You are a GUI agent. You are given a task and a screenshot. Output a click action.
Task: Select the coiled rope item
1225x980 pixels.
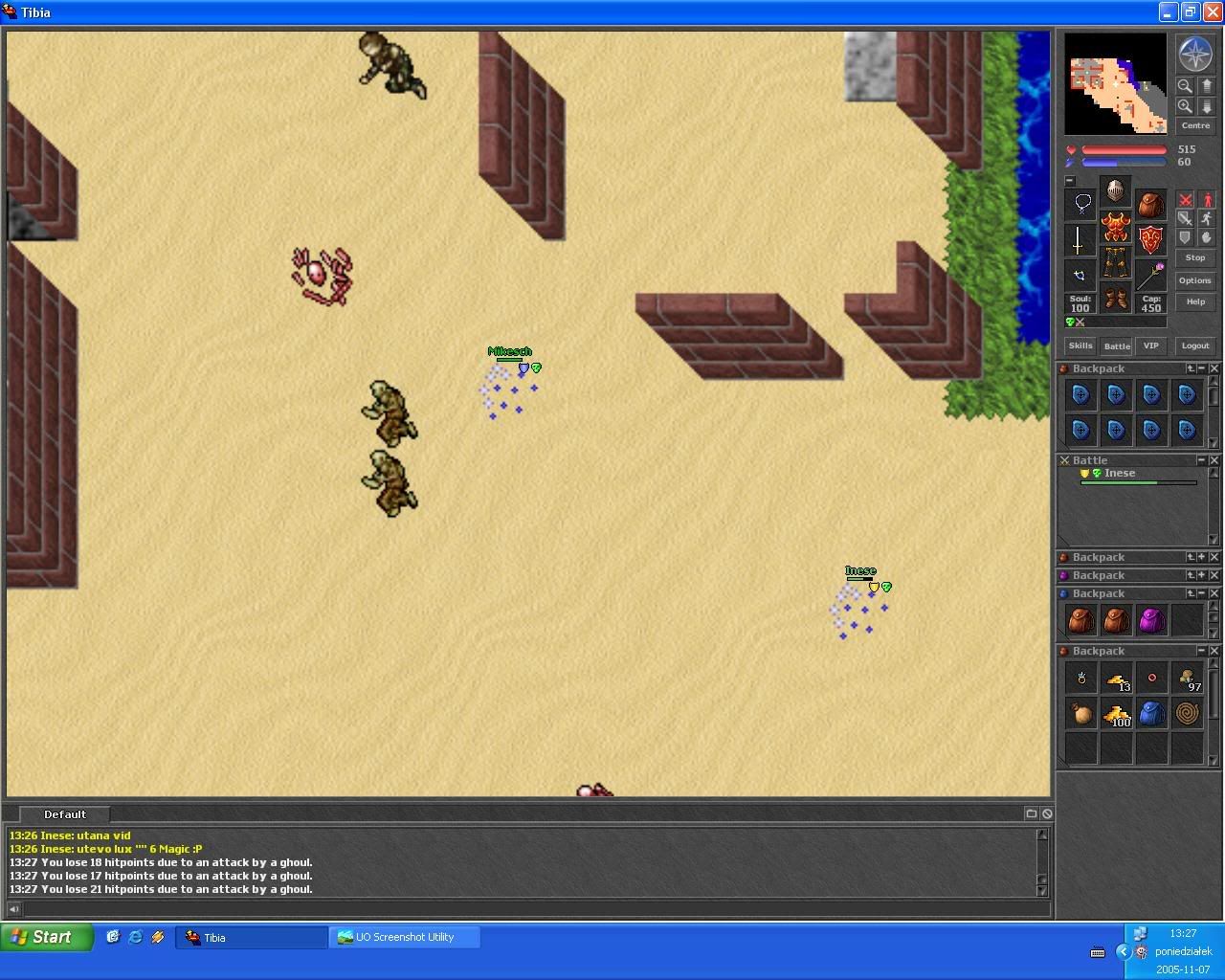tap(1187, 714)
